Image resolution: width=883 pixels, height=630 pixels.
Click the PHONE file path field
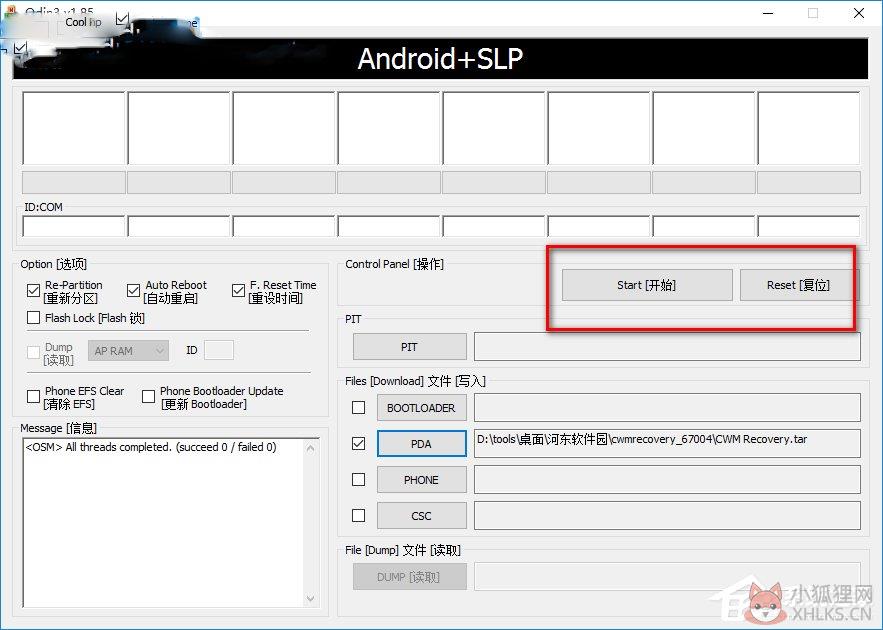click(x=667, y=480)
